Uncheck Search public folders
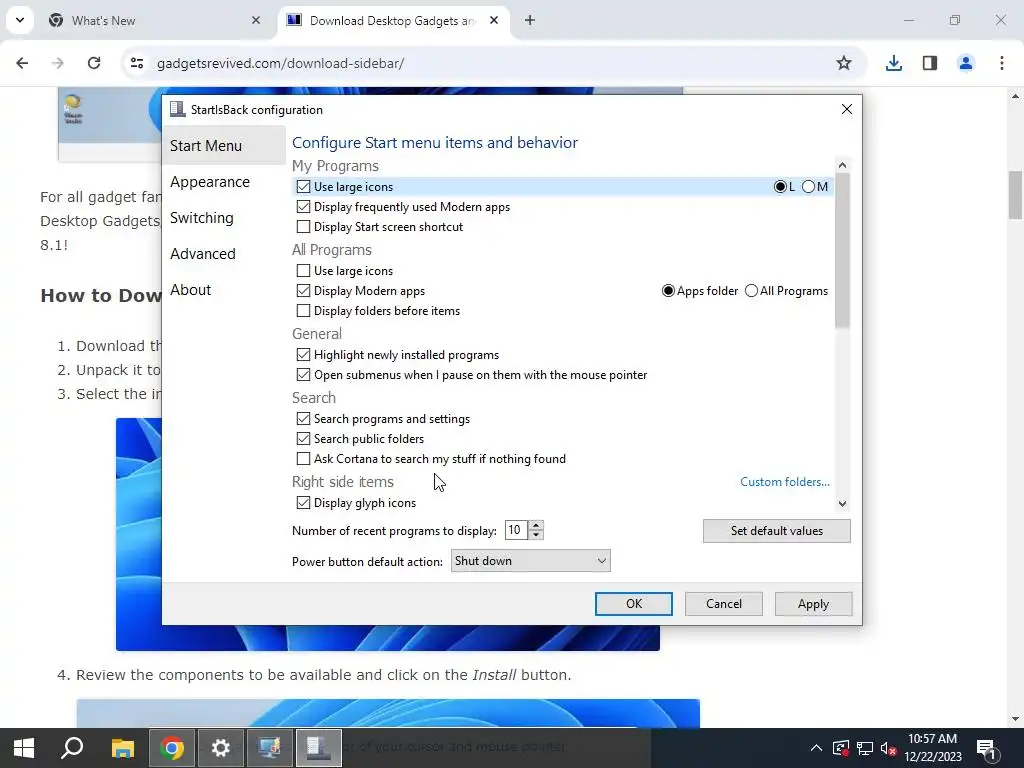This screenshot has width=1024, height=768. (303, 439)
